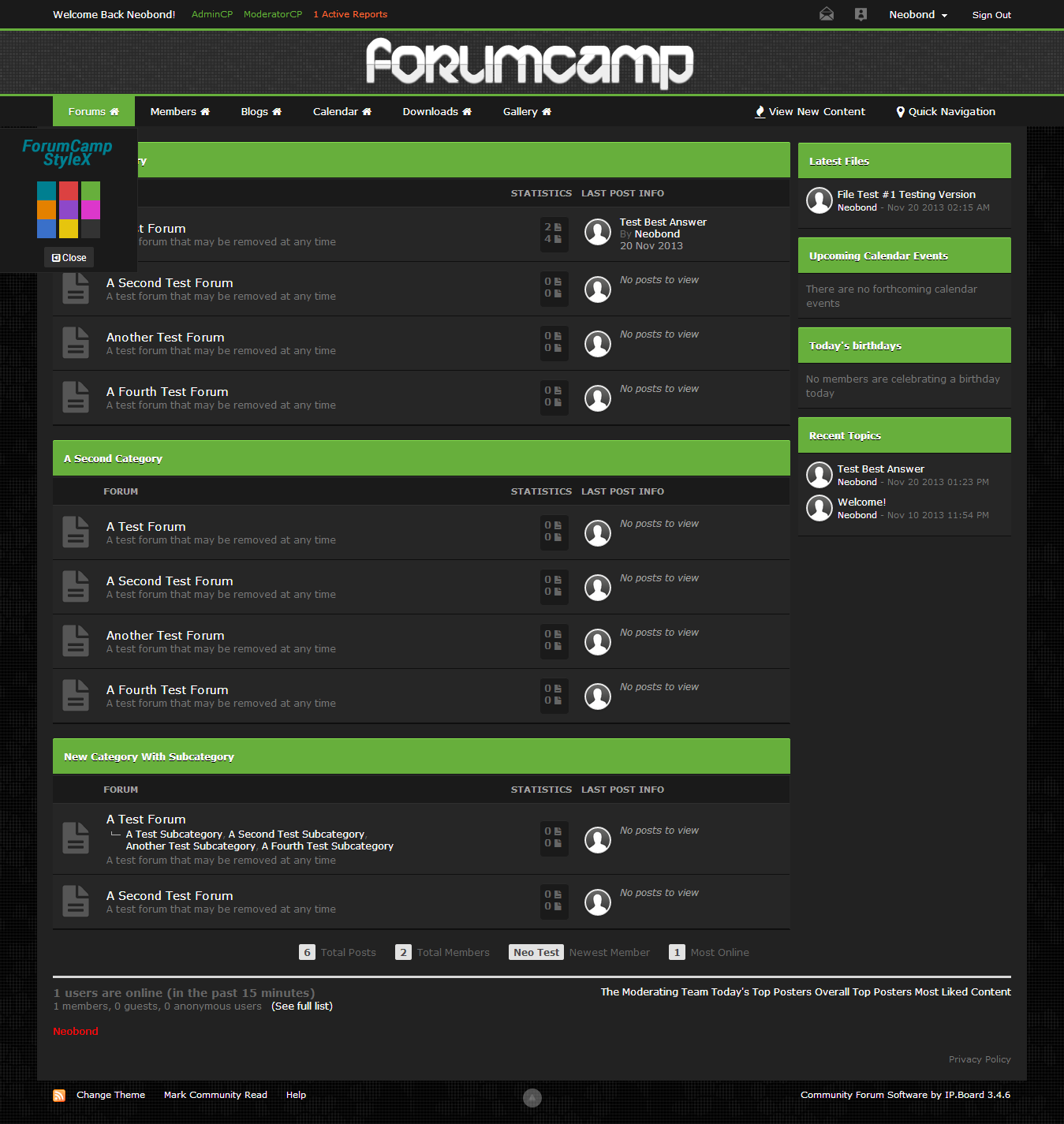Open the Help link in footer

coord(296,1095)
